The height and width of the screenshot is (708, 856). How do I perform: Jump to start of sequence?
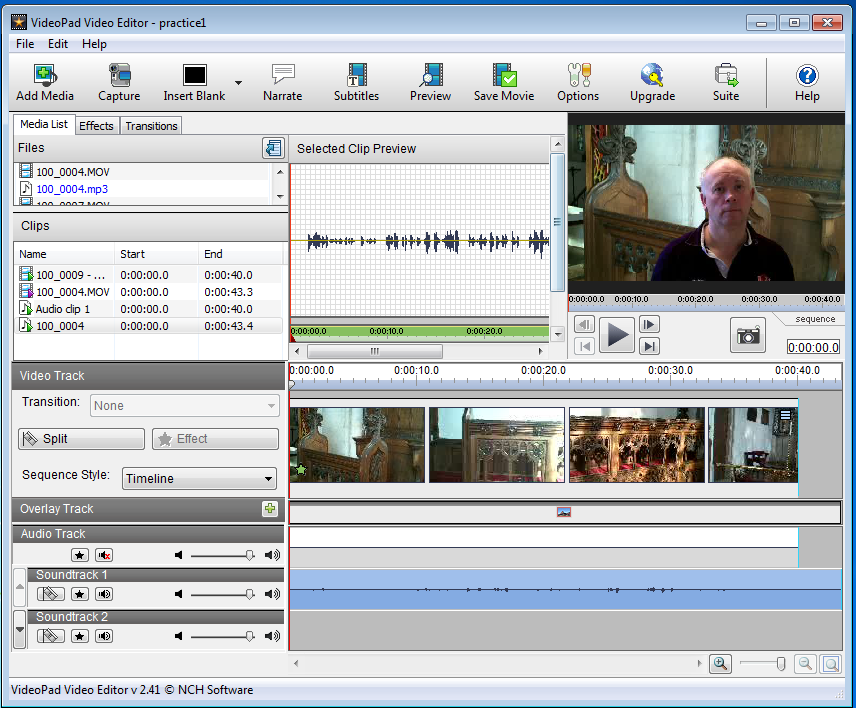point(584,346)
